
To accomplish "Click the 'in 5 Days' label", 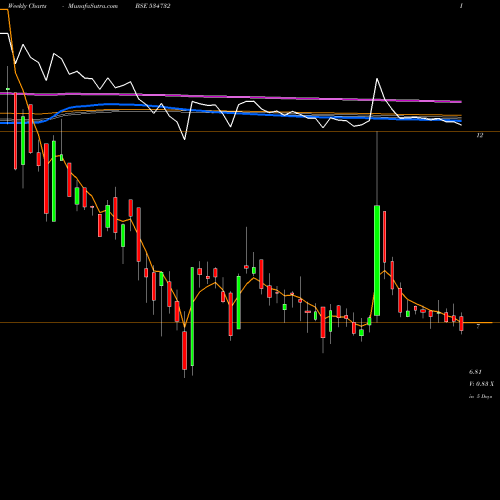I will point(481,397).
